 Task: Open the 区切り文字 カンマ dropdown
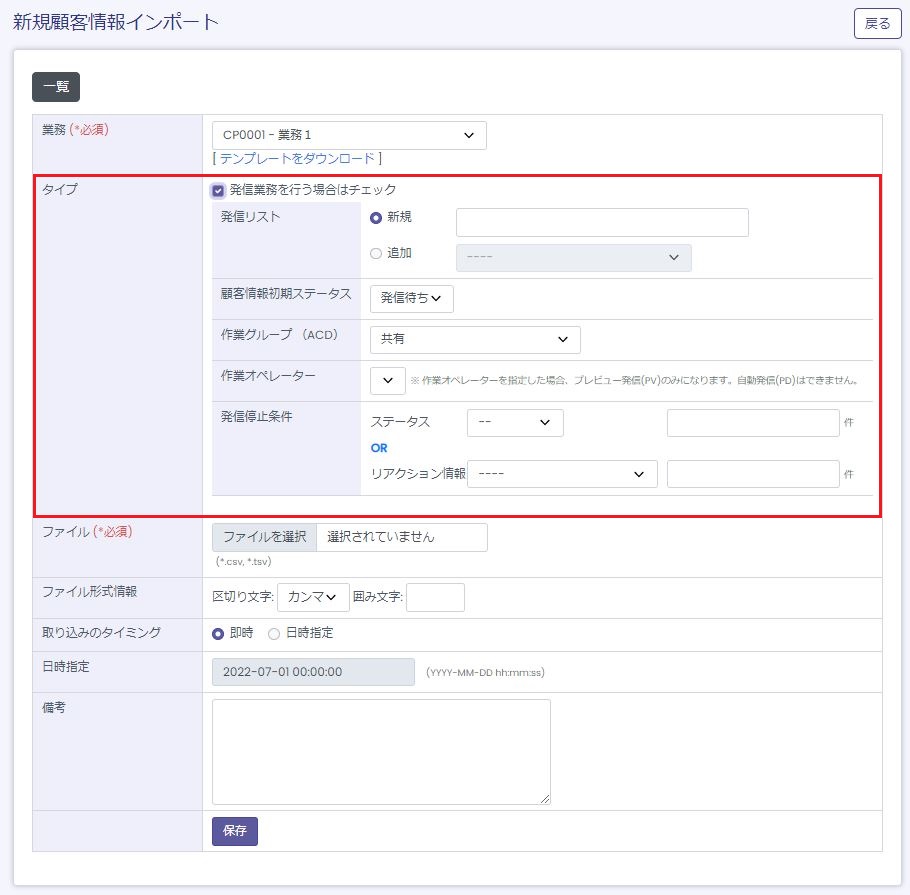pos(313,597)
